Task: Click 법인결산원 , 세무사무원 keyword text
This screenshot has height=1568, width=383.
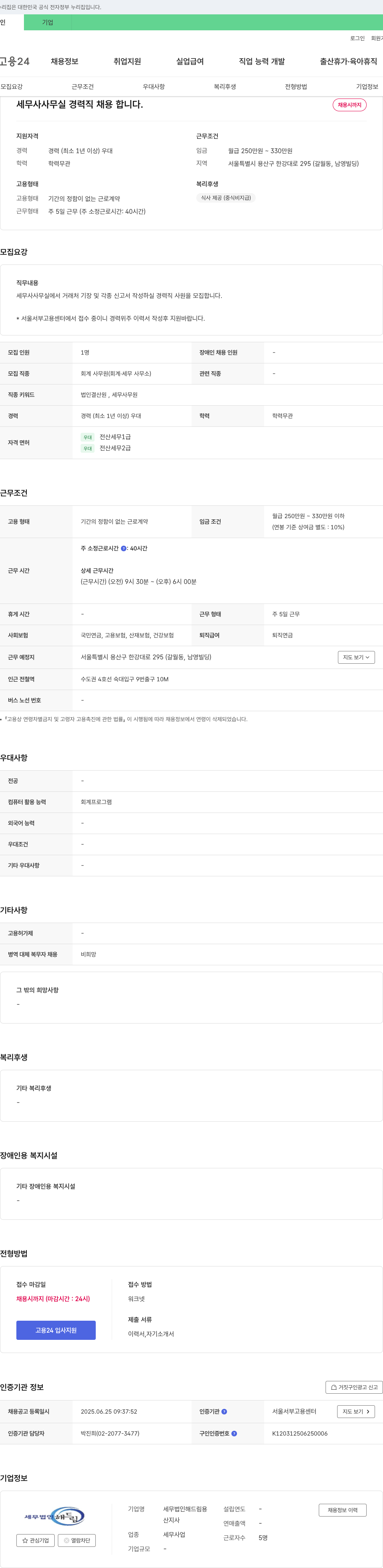Action: click(109, 395)
